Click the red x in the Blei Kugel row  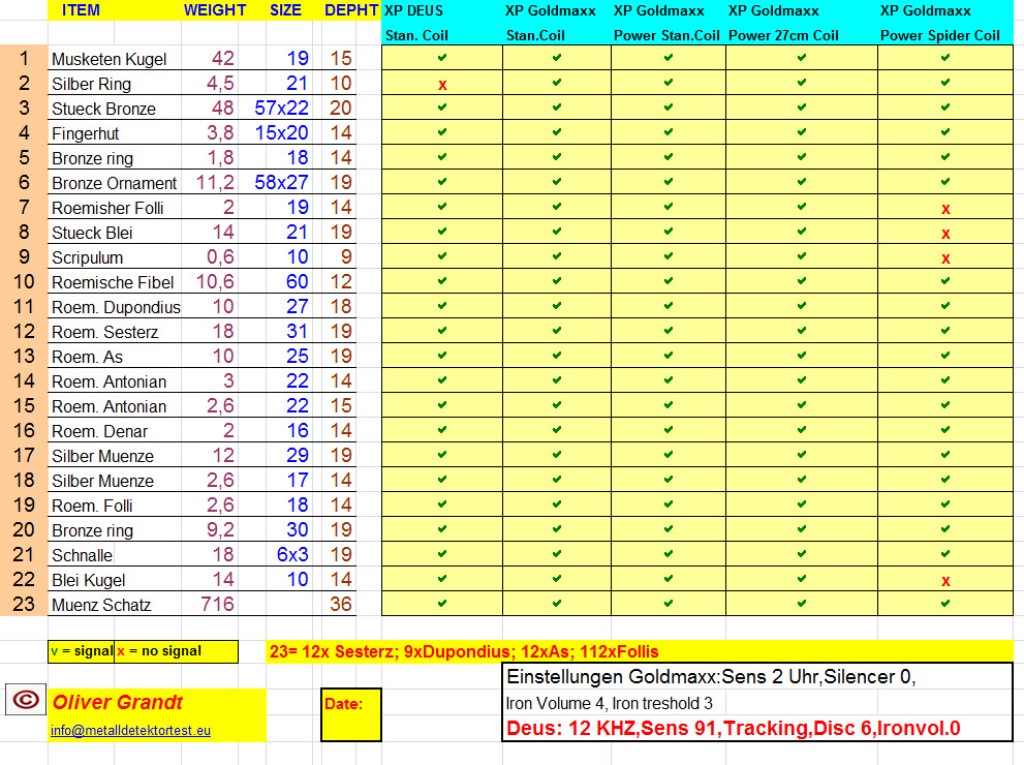coord(945,581)
